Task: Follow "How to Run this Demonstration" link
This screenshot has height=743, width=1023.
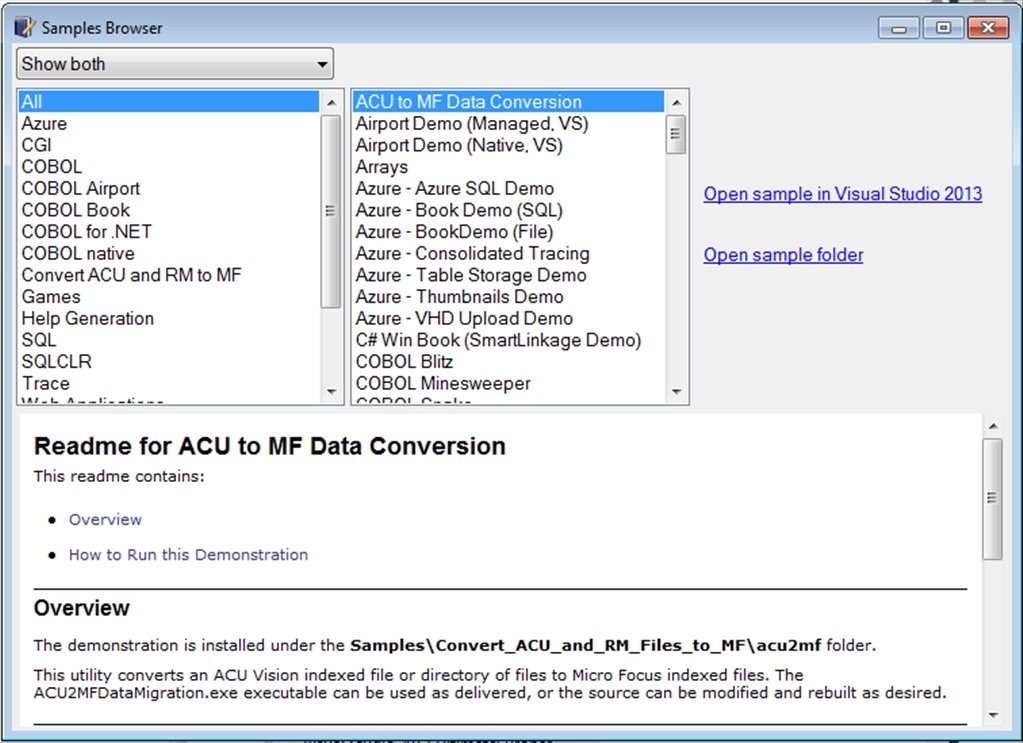Action: [189, 554]
